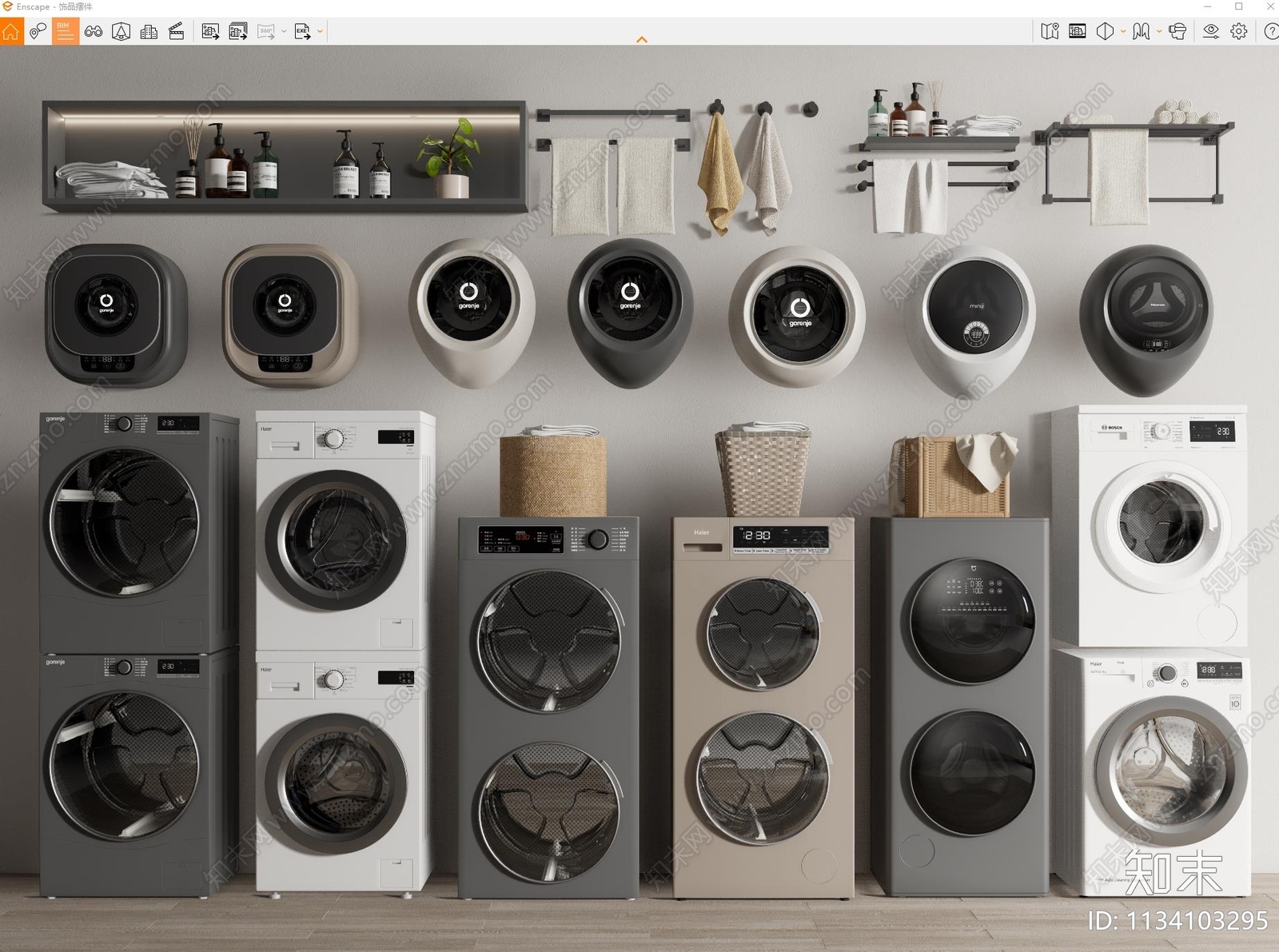Collapse the toolbar with the orange chevron
The image size is (1279, 952).
click(x=641, y=39)
